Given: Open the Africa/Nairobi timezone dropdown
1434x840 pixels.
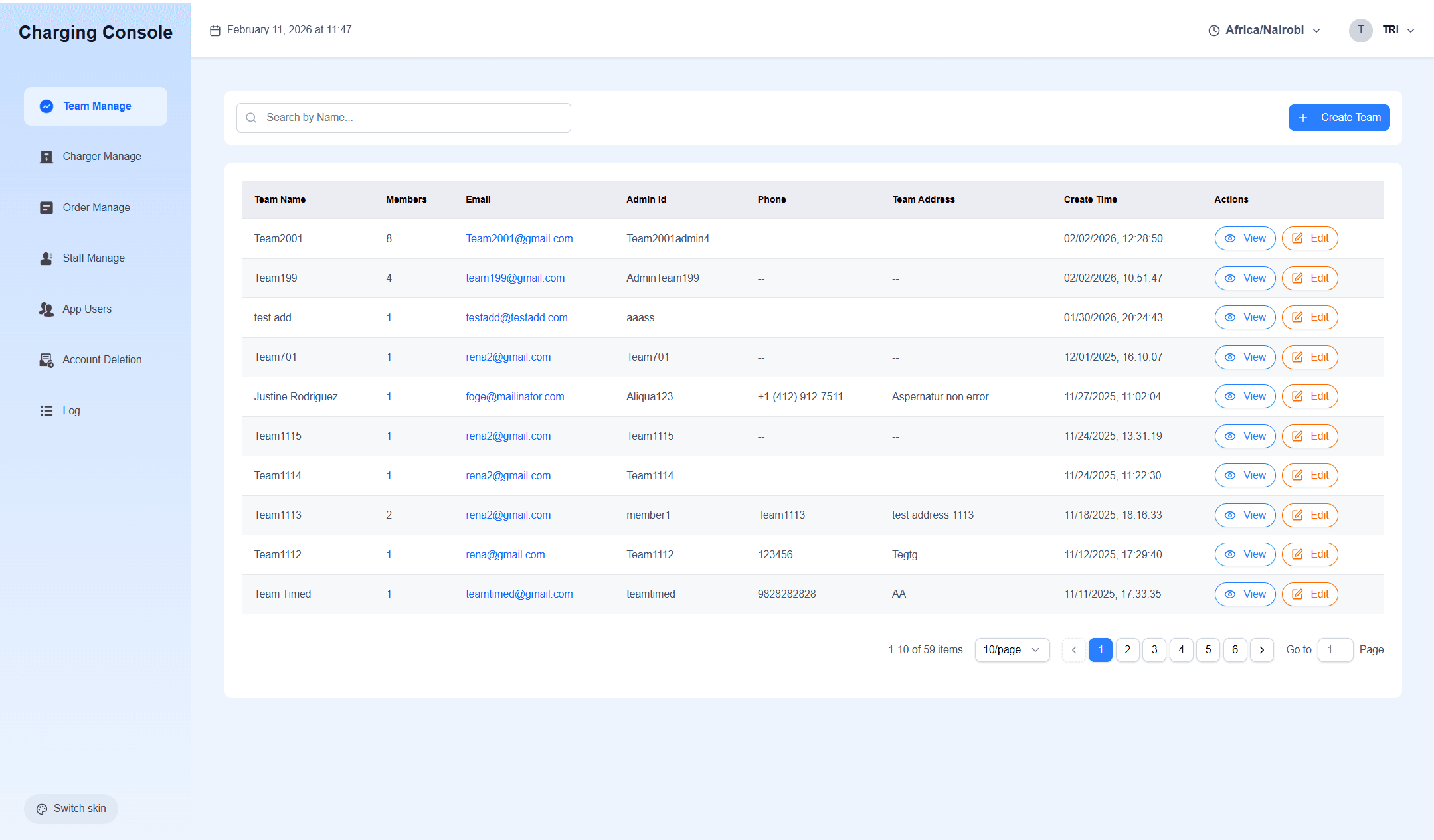Looking at the screenshot, I should tap(1264, 31).
